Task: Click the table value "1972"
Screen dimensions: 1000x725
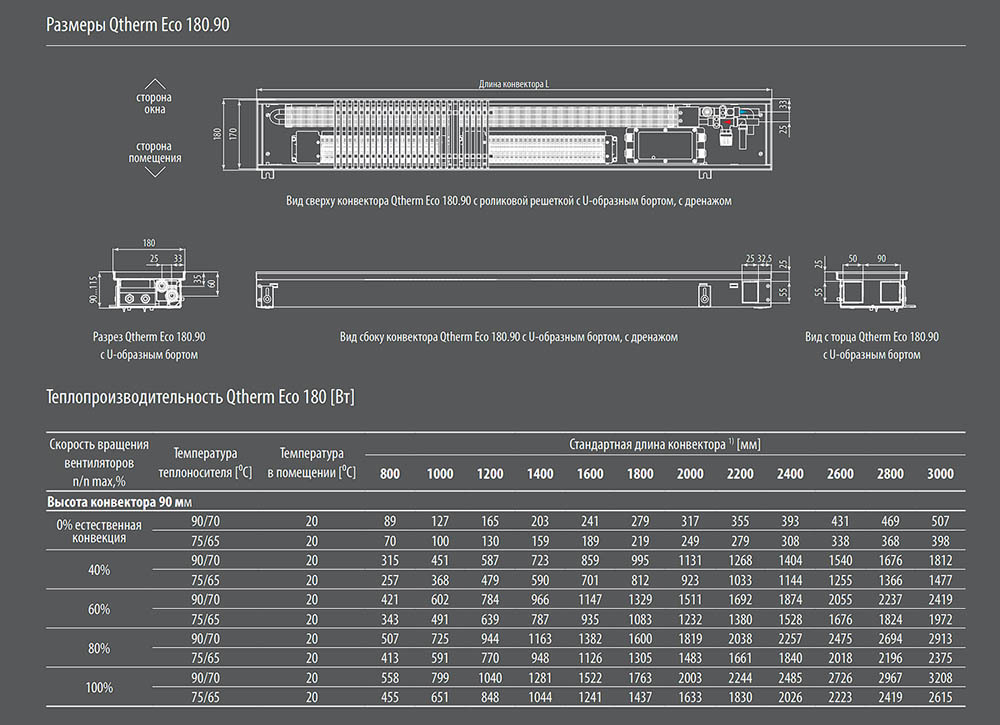Action: [x=940, y=619]
